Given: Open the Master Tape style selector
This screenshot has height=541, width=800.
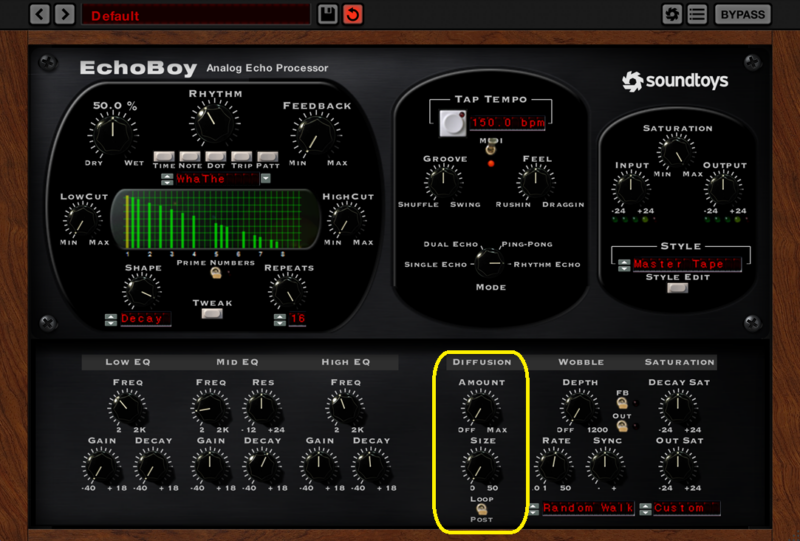Looking at the screenshot, I should pos(686,264).
